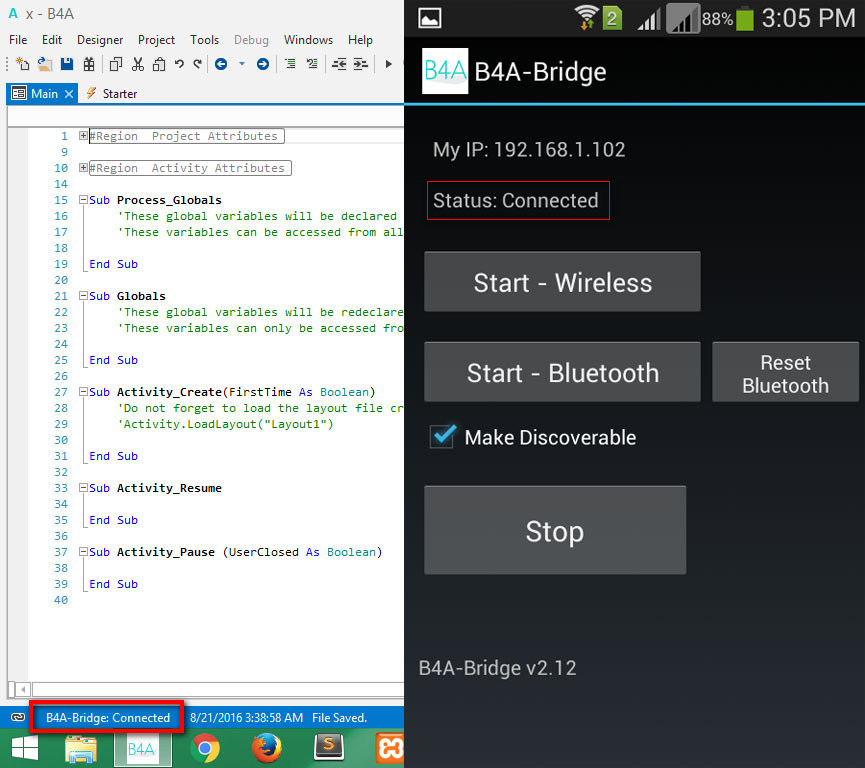Viewport: 865px width, 768px height.
Task: Click the export as zip gift icon
Action: pyautogui.click(x=89, y=64)
